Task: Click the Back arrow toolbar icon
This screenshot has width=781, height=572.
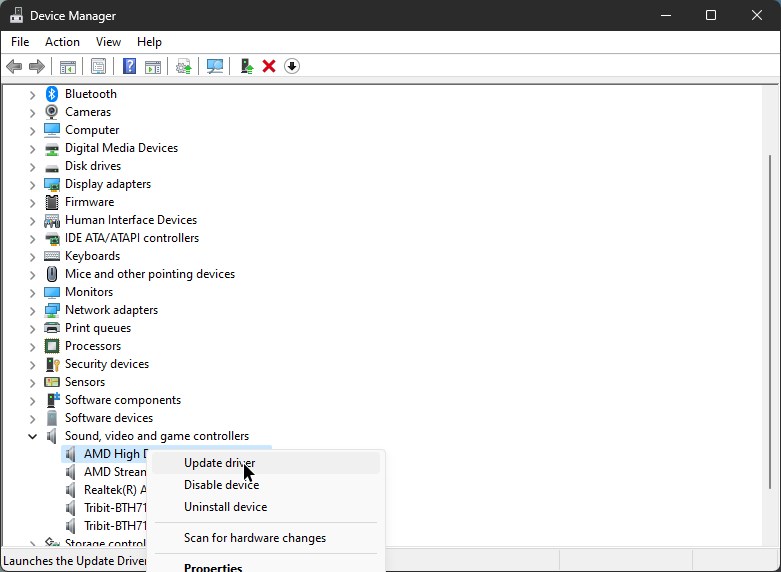Action: coord(14,66)
